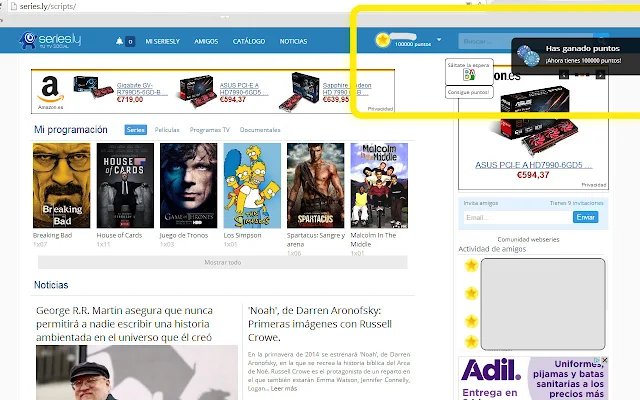This screenshot has width=640, height=400.
Task: Click the Comunidad webseries text
Action: tap(528, 239)
